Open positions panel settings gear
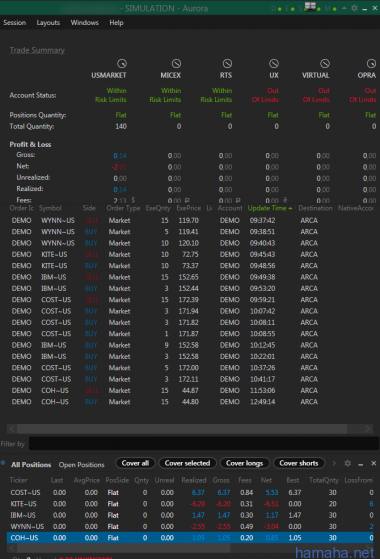380x559 pixels. point(348,463)
